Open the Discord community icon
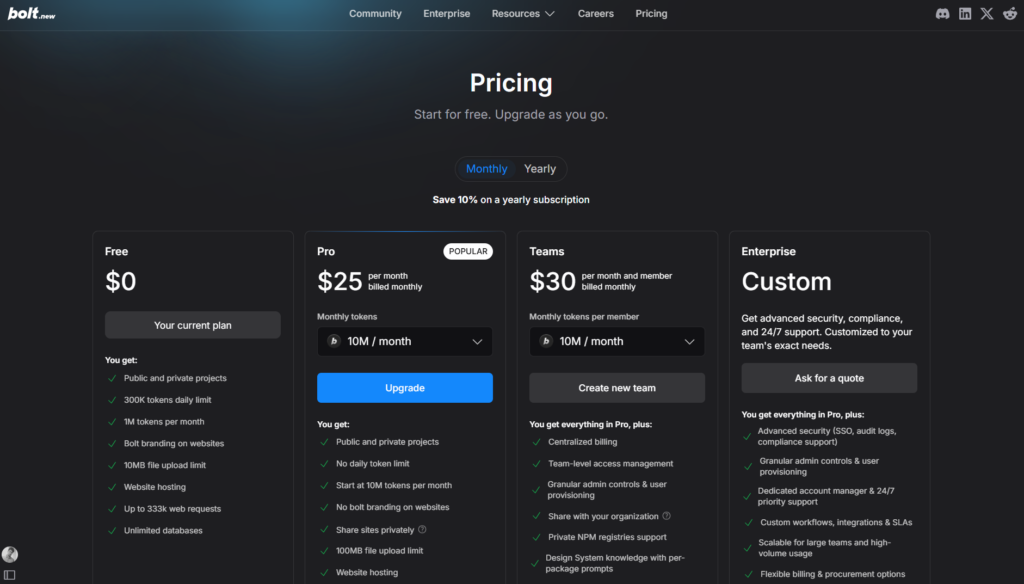The width and height of the screenshot is (1024, 584). pyautogui.click(x=940, y=13)
